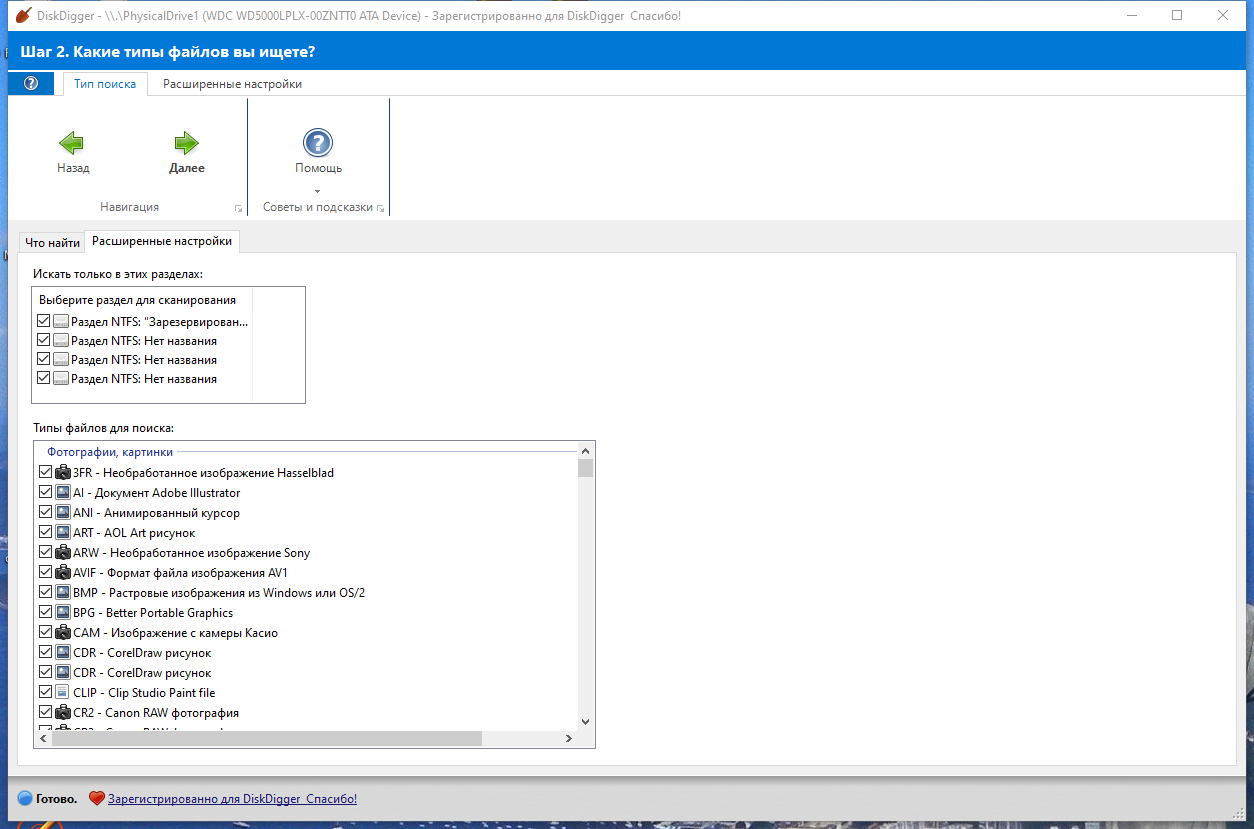Click the icon for ANI animated cursor

[63, 512]
